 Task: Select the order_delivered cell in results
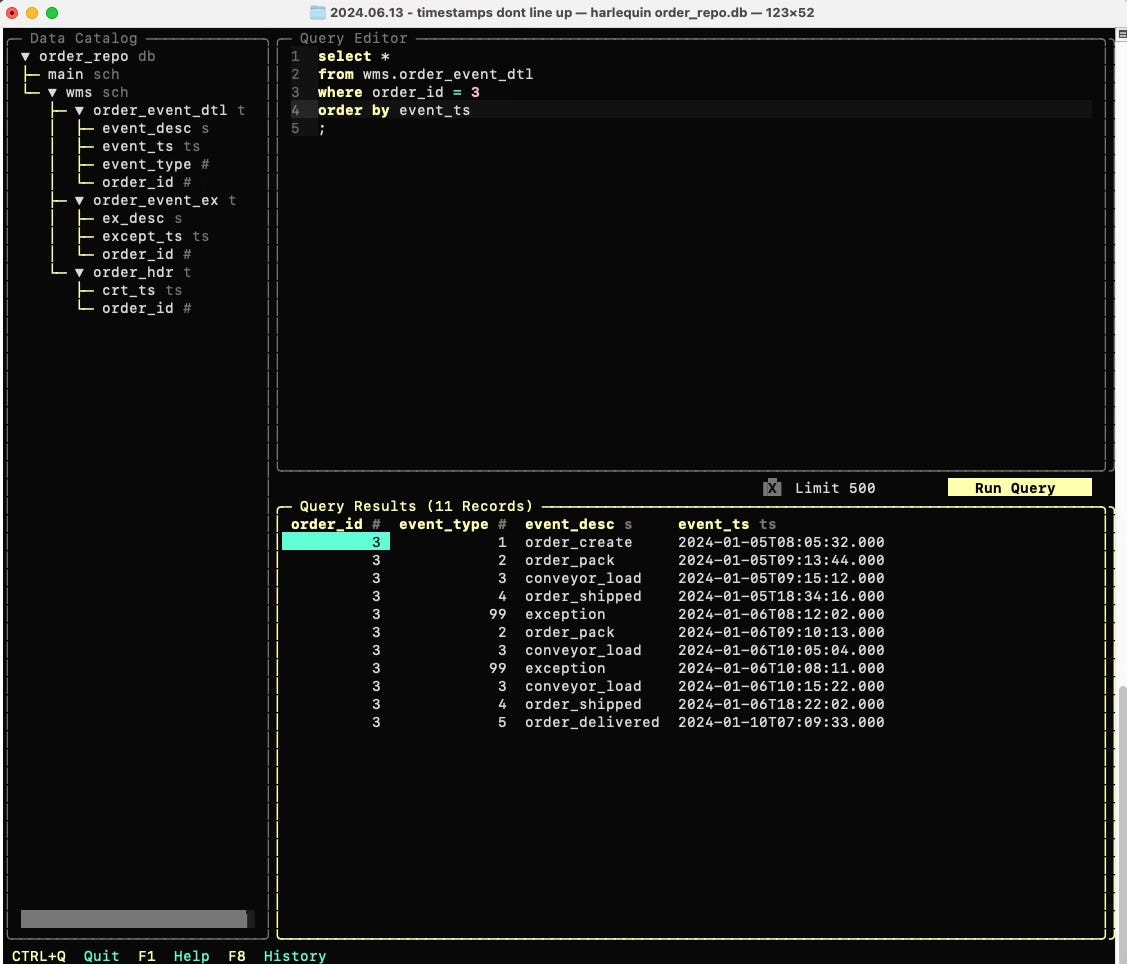(592, 722)
